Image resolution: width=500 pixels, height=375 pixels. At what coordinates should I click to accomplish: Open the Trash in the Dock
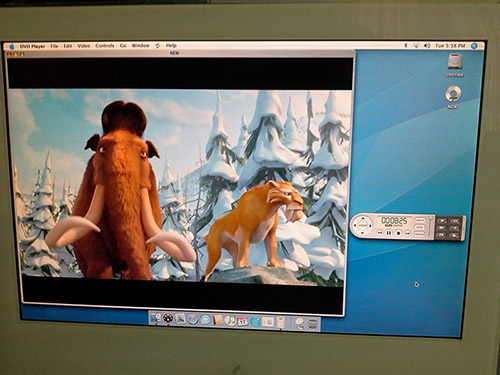(x=313, y=325)
